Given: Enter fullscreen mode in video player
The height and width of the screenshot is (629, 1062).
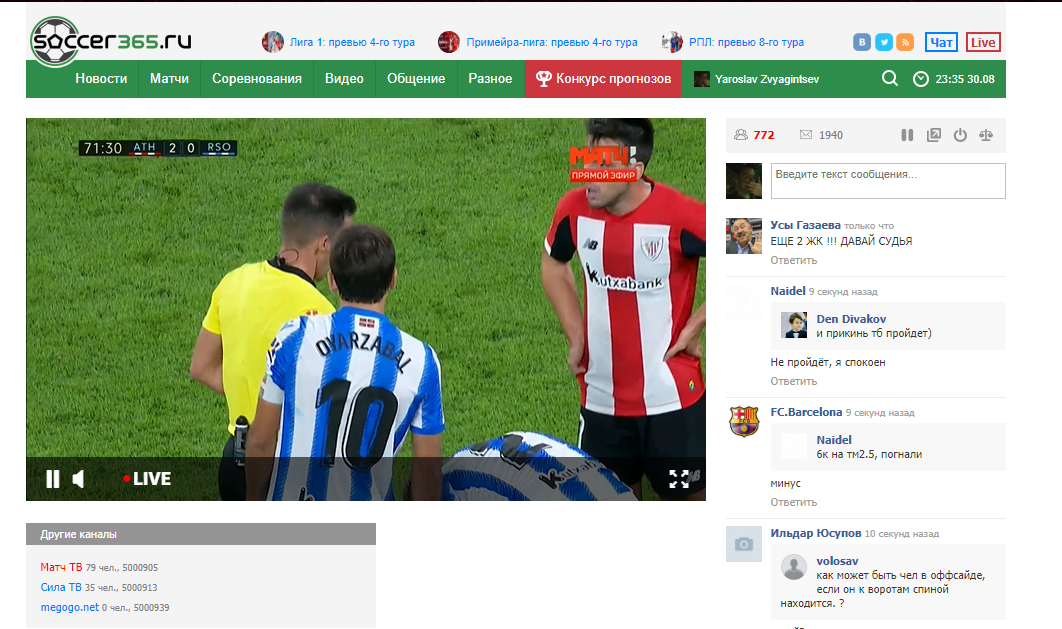Looking at the screenshot, I should click(x=679, y=479).
